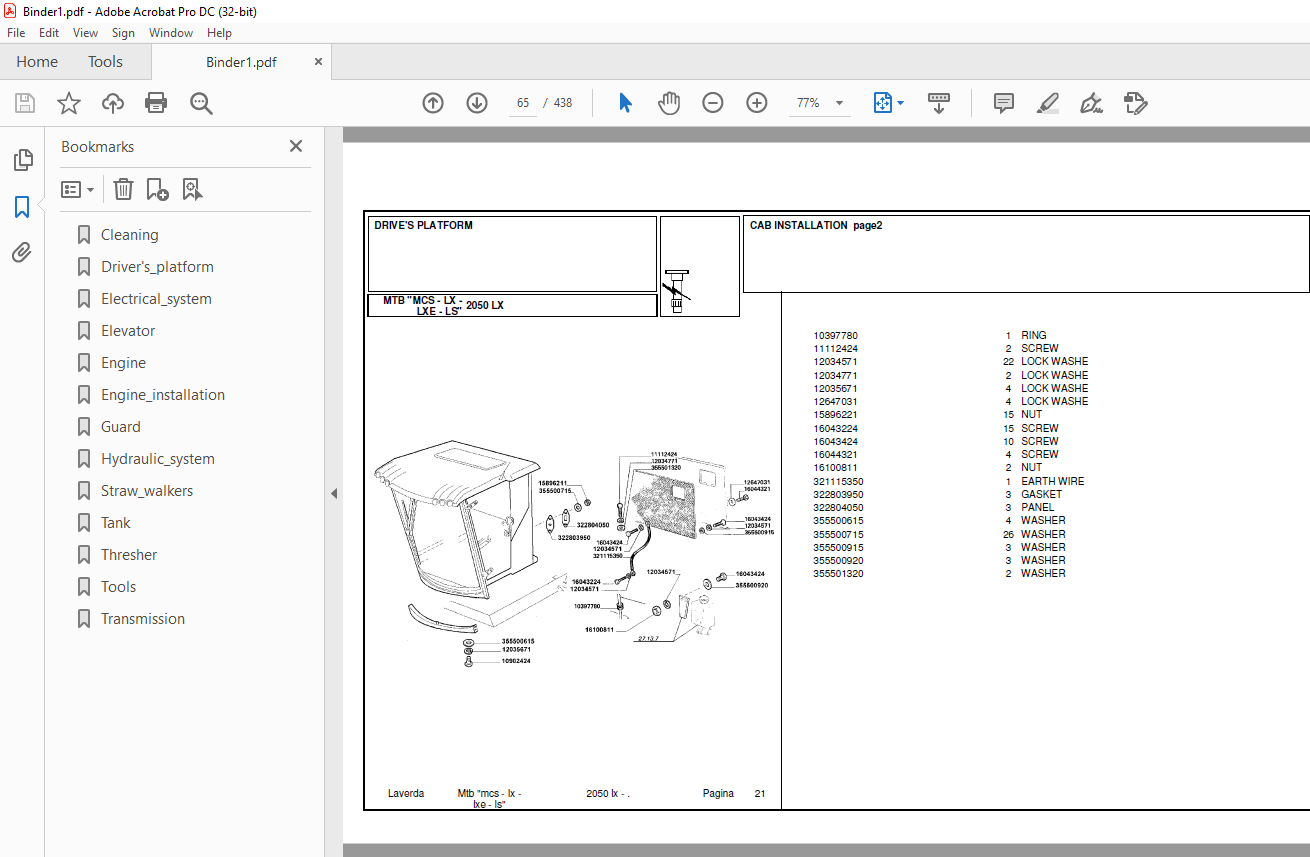Open the Sign document pen tool

coord(1092,103)
